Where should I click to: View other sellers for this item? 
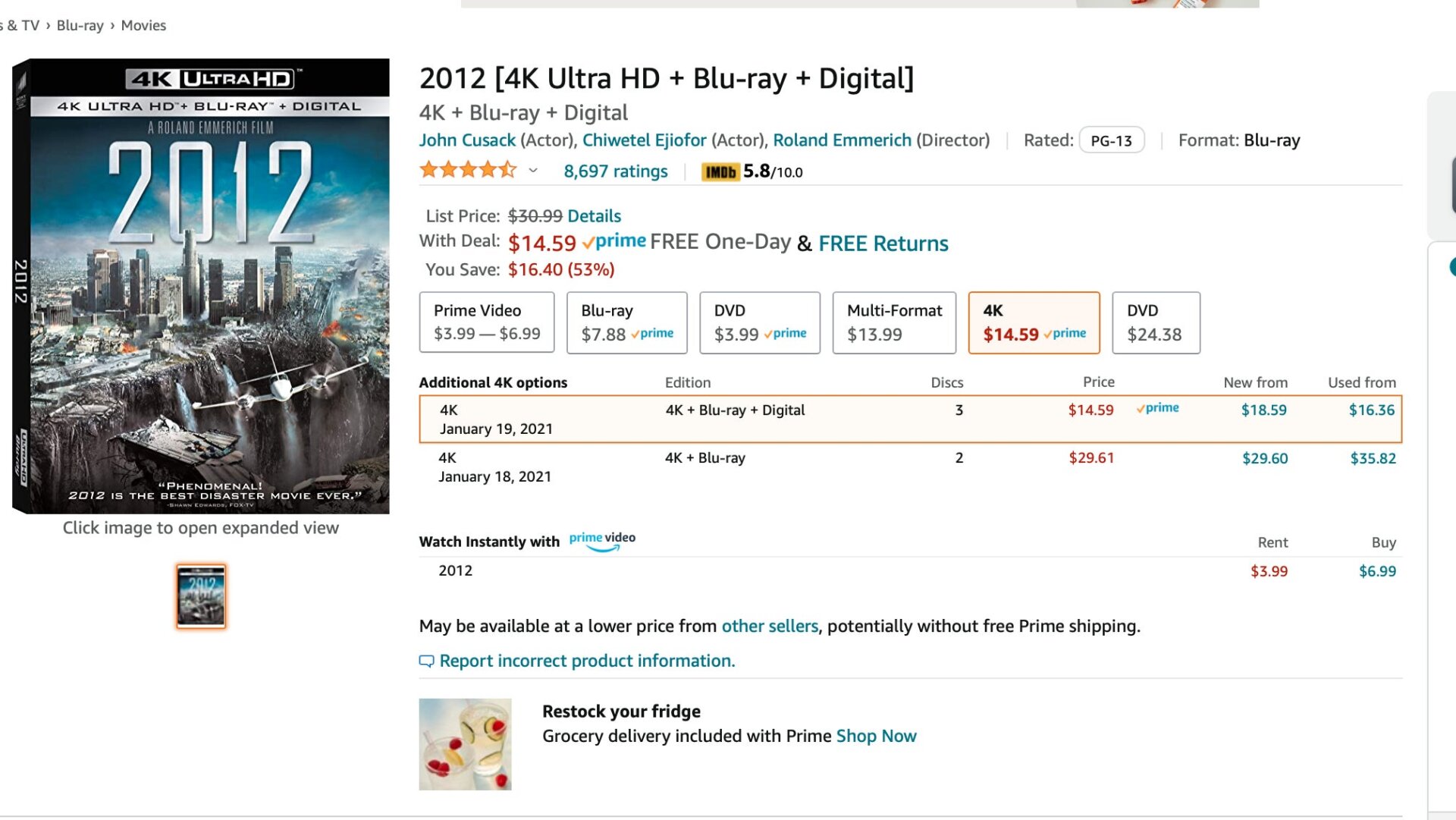click(x=770, y=626)
